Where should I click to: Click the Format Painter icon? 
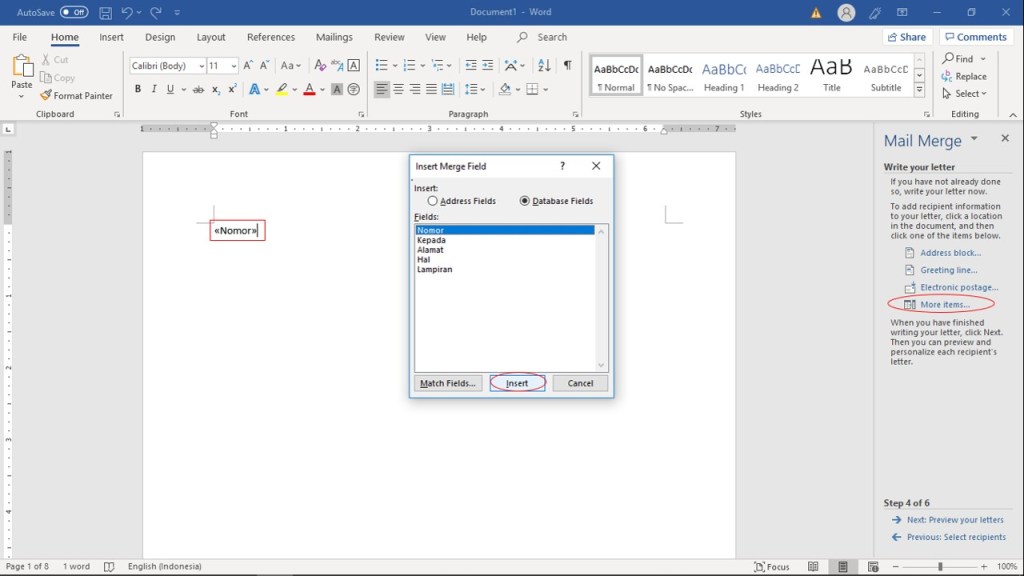tap(46, 96)
